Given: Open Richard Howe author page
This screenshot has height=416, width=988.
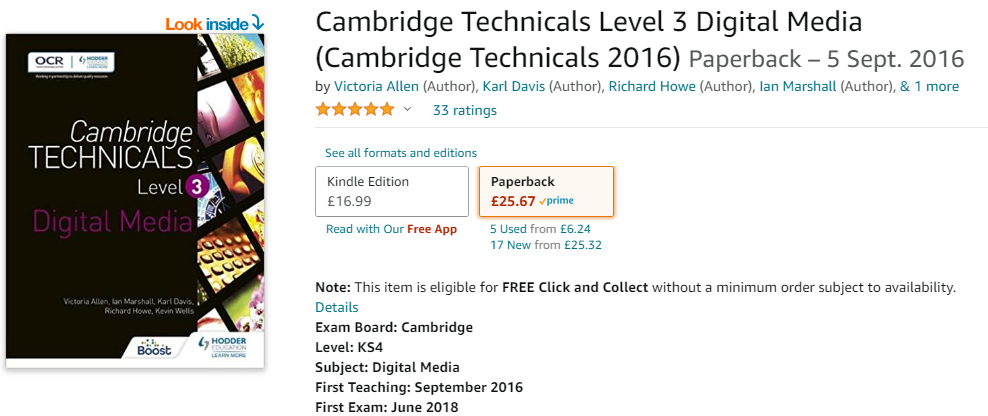Looking at the screenshot, I should [652, 86].
